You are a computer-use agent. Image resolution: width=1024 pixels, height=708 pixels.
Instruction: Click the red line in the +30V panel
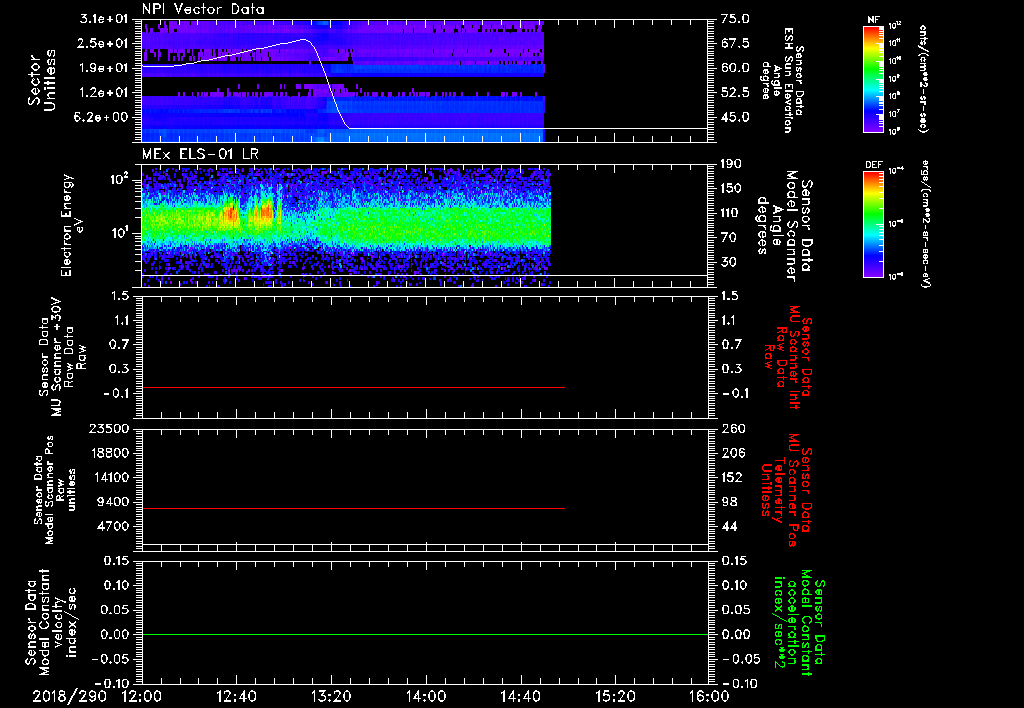(x=353, y=388)
